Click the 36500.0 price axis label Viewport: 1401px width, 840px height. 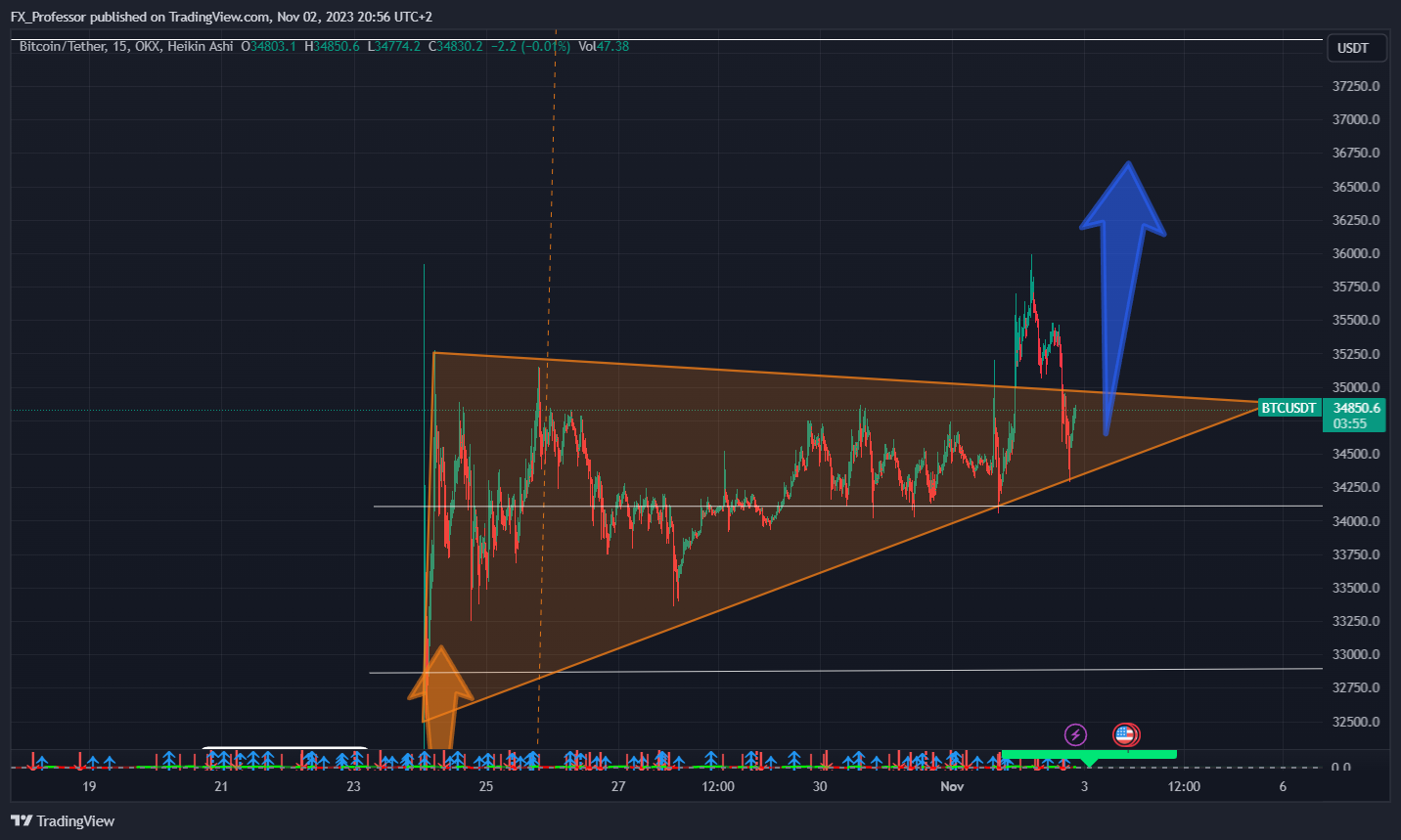pos(1356,187)
